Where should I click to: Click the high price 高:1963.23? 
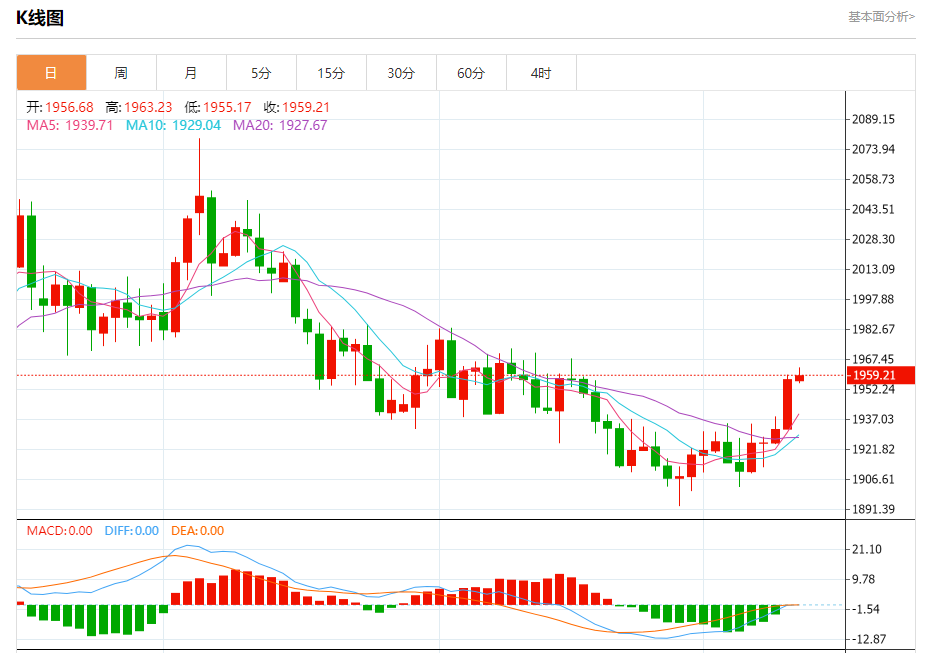tap(139, 107)
